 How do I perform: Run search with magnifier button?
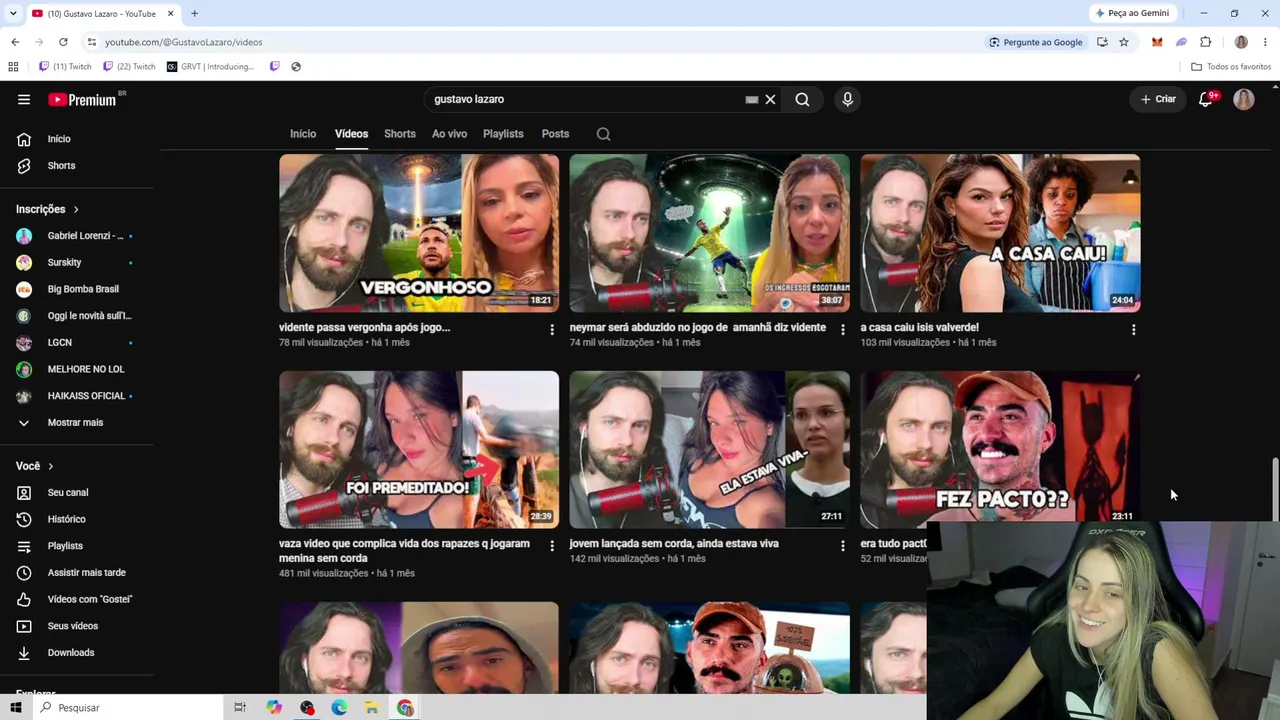coord(802,99)
